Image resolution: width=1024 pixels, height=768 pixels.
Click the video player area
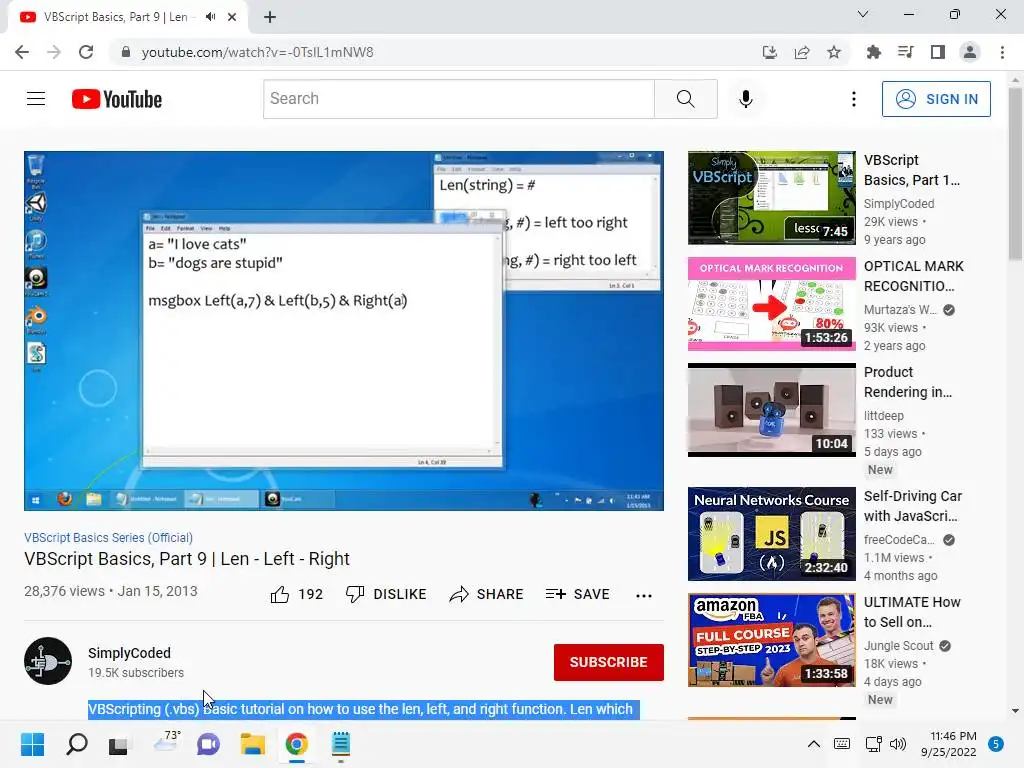[344, 331]
